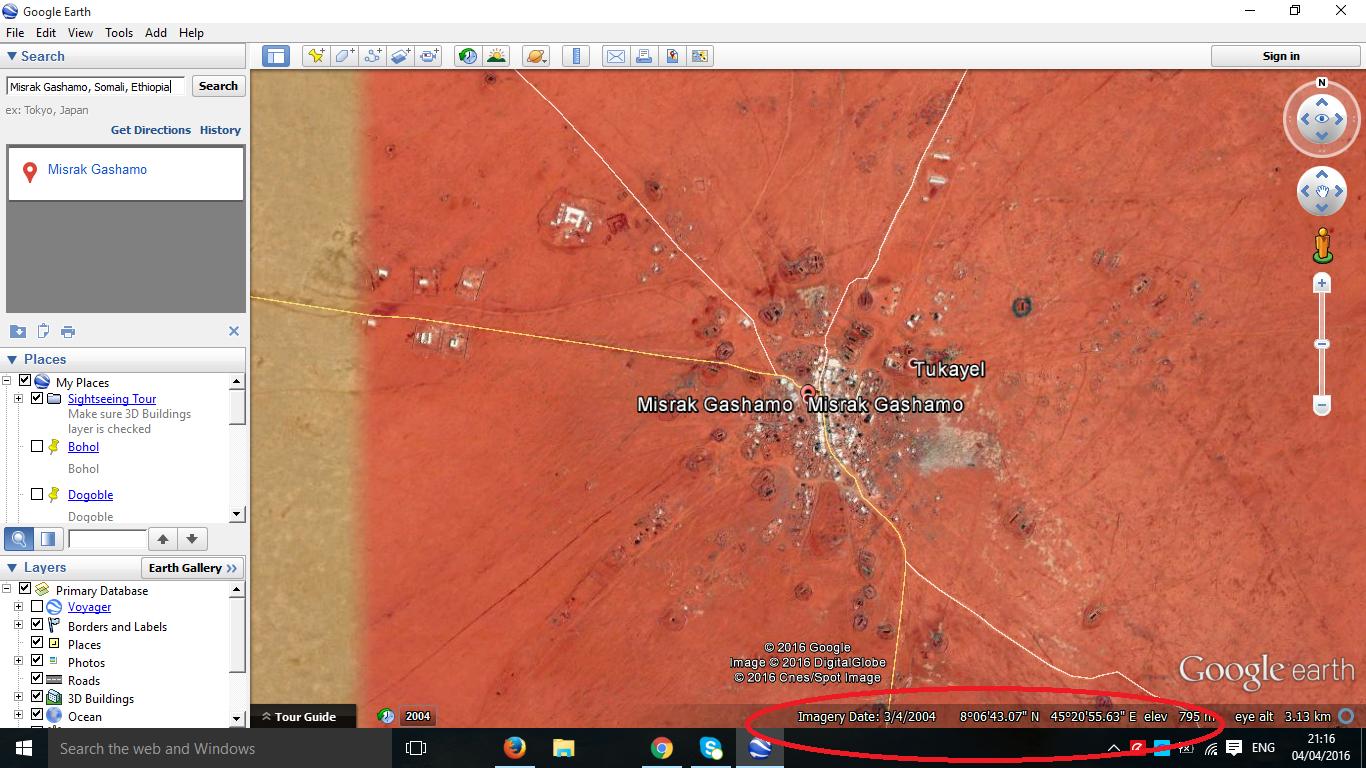The height and width of the screenshot is (768, 1366).
Task: Click the historical imagery 2004 date button
Action: (x=418, y=716)
